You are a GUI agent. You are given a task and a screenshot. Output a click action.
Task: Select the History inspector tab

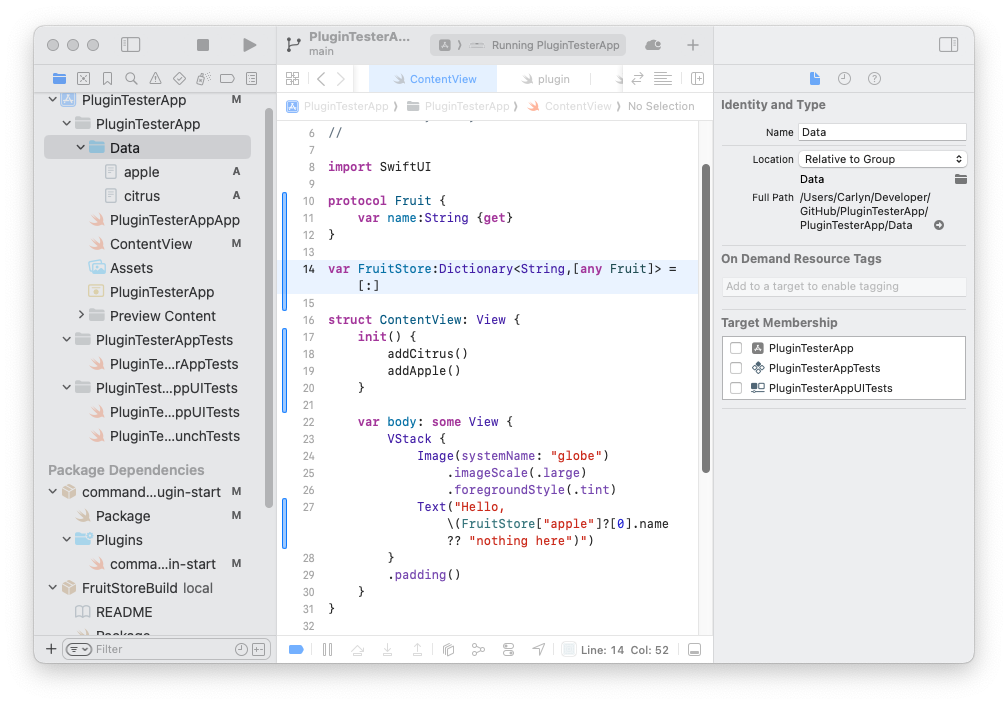tap(844, 78)
